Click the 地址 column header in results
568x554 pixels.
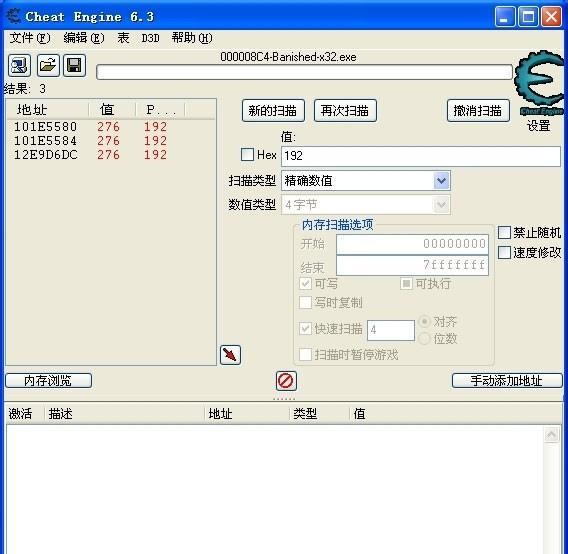pos(48,109)
